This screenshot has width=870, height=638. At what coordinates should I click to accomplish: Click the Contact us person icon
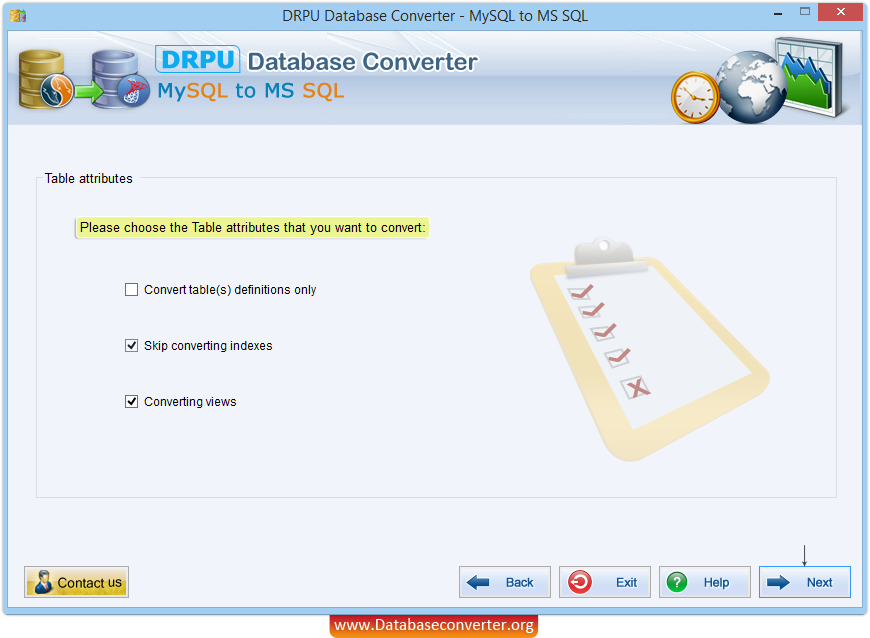point(43,582)
